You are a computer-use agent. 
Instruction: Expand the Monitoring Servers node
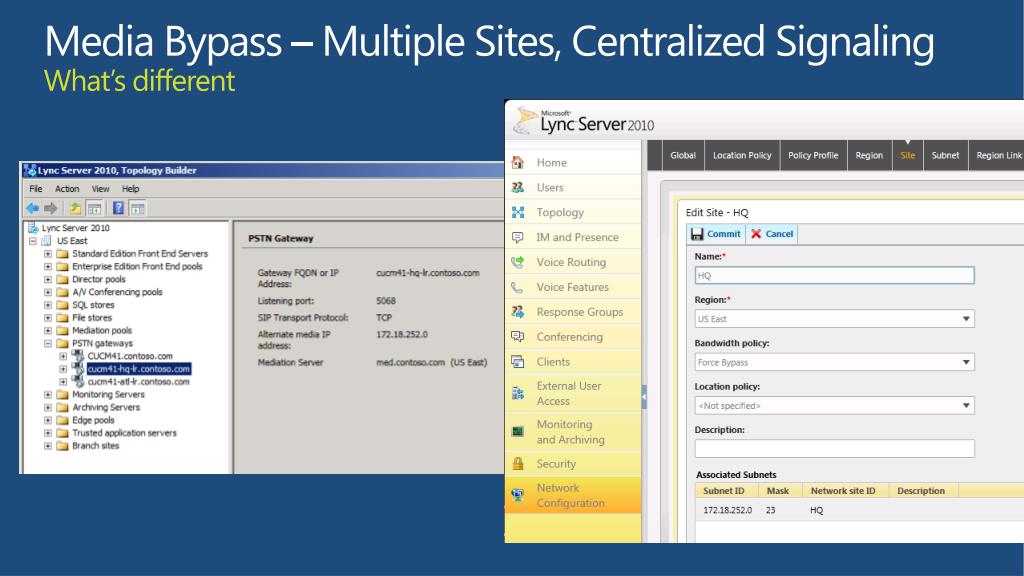coord(48,394)
